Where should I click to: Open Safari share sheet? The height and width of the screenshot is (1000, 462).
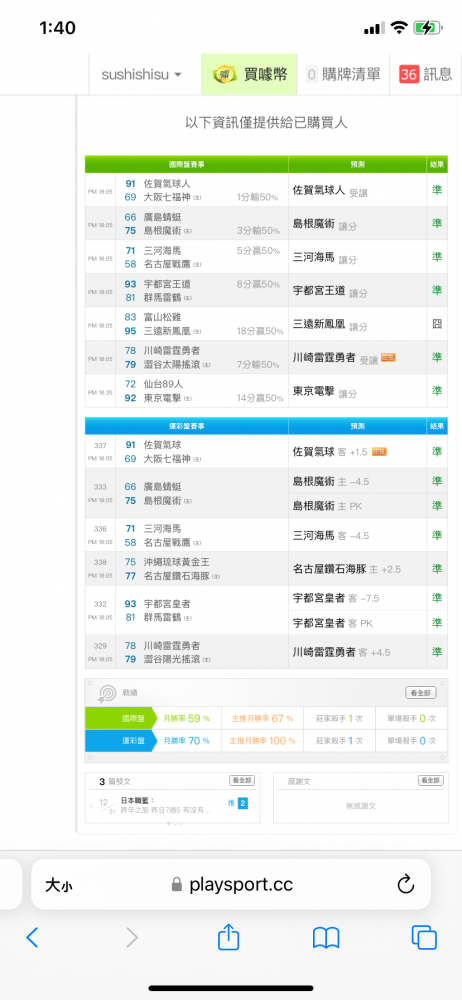(x=228, y=936)
